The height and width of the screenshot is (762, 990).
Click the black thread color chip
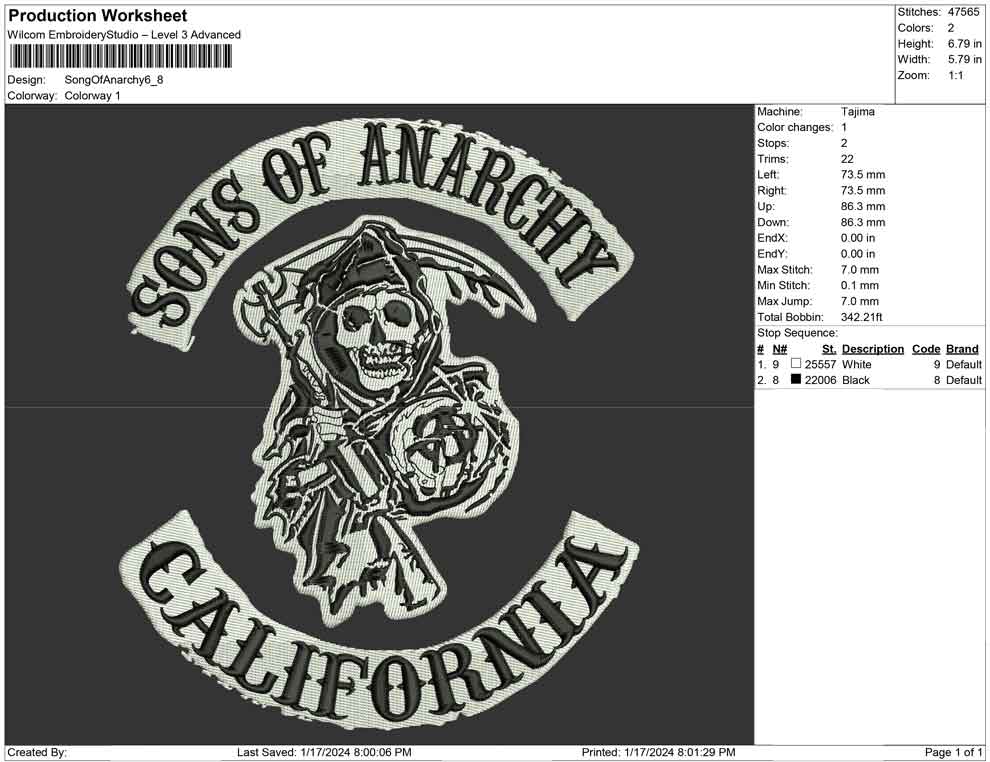coord(795,380)
